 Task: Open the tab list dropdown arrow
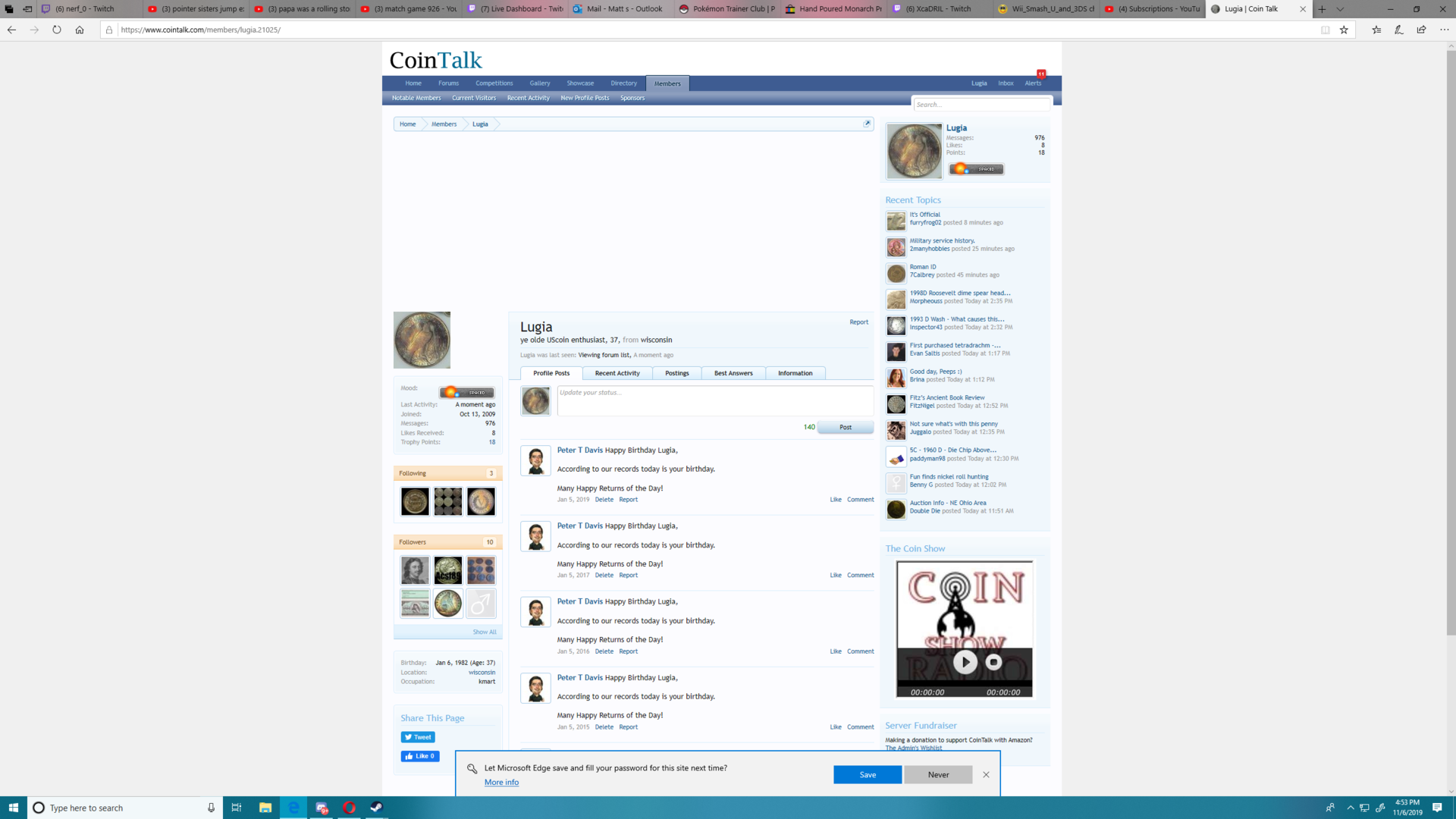pyautogui.click(x=1340, y=9)
